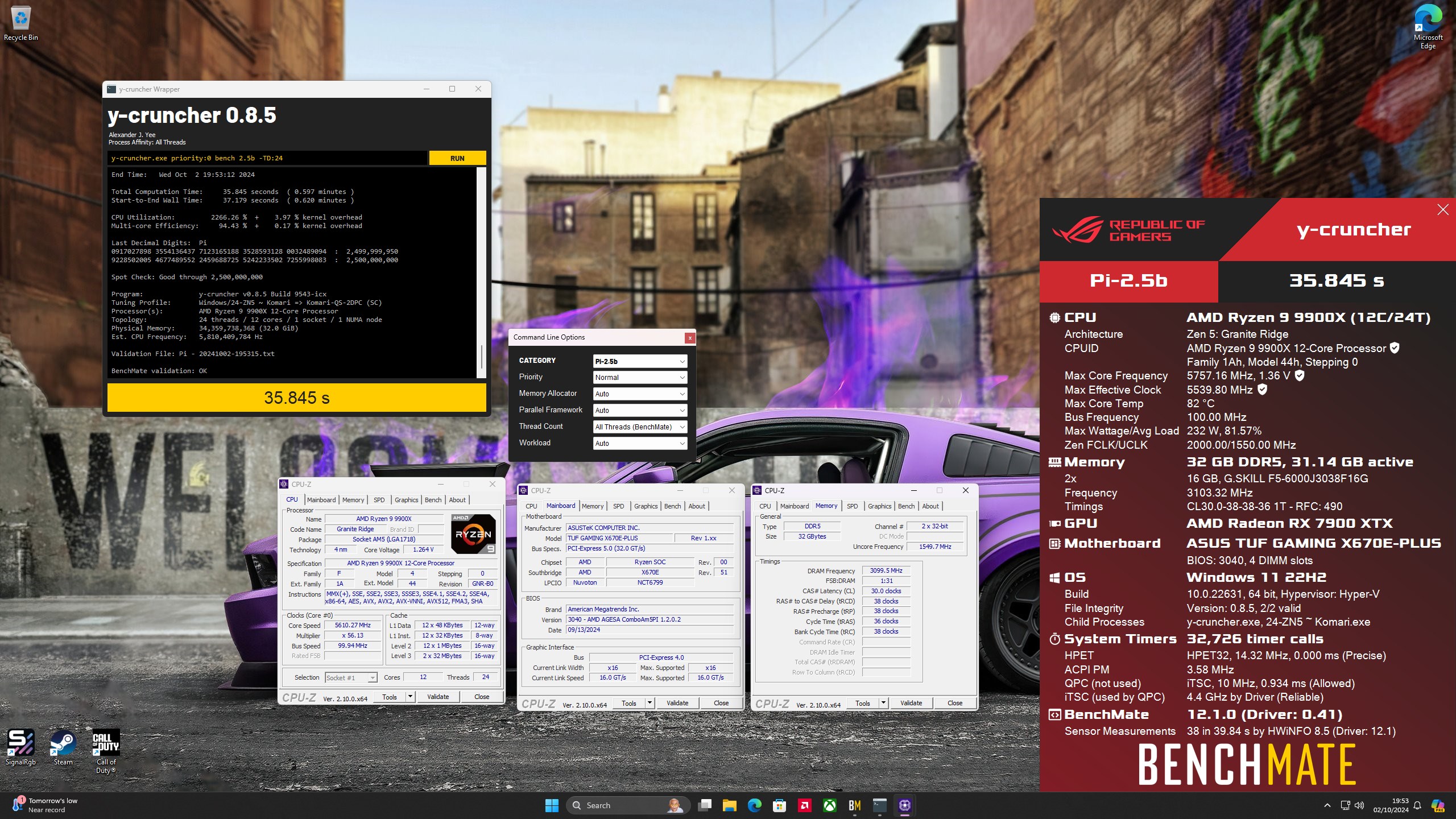Open the Priority dropdown set to Normal
The height and width of the screenshot is (819, 1456).
[x=640, y=378]
